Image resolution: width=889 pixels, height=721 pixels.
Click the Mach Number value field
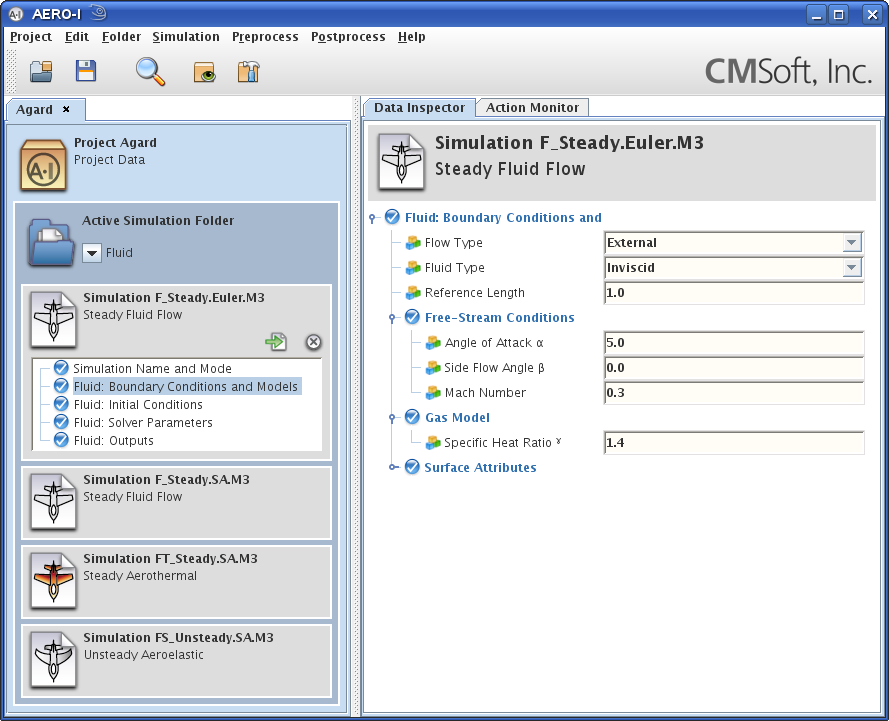point(734,393)
